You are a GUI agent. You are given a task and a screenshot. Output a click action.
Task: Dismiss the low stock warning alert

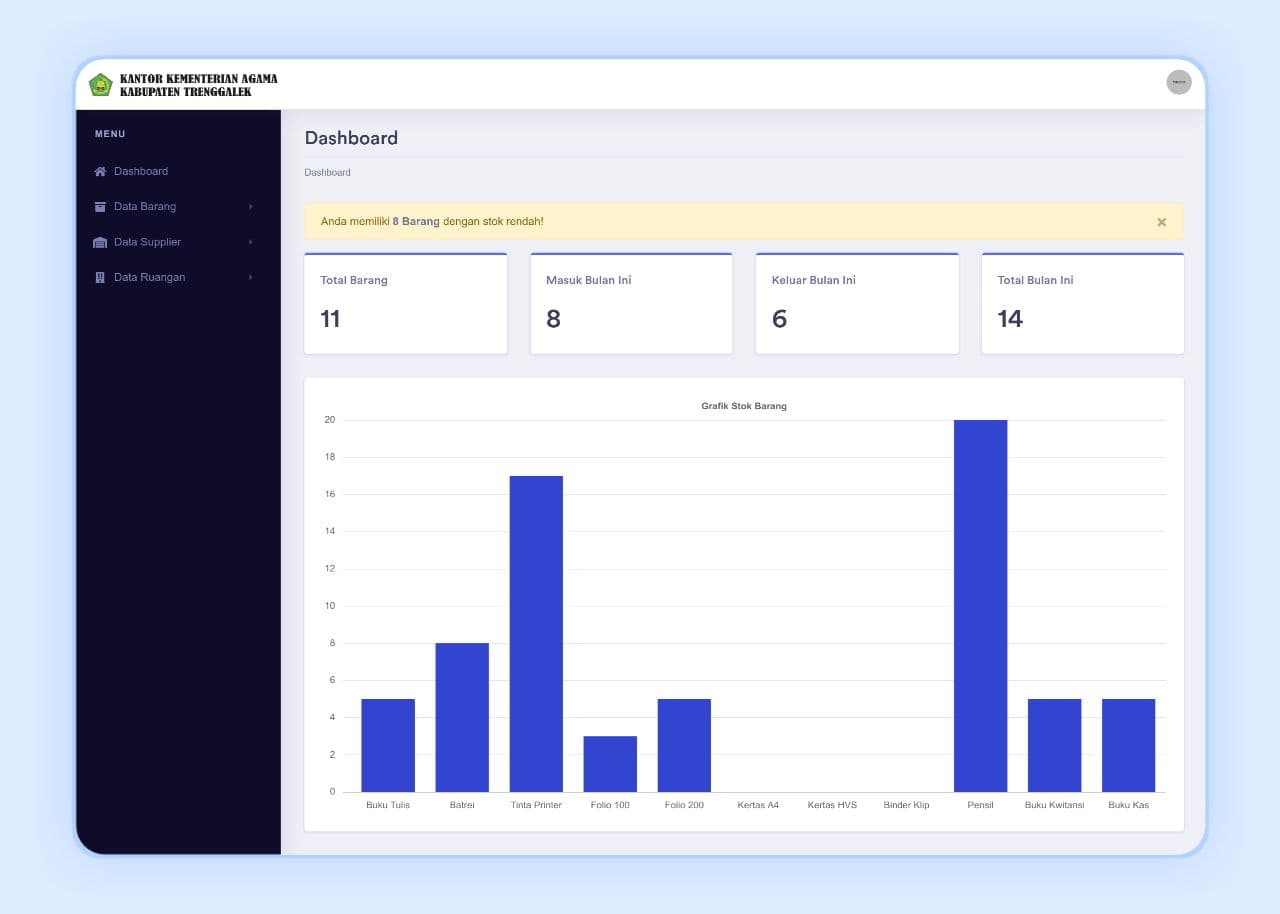click(x=1161, y=222)
